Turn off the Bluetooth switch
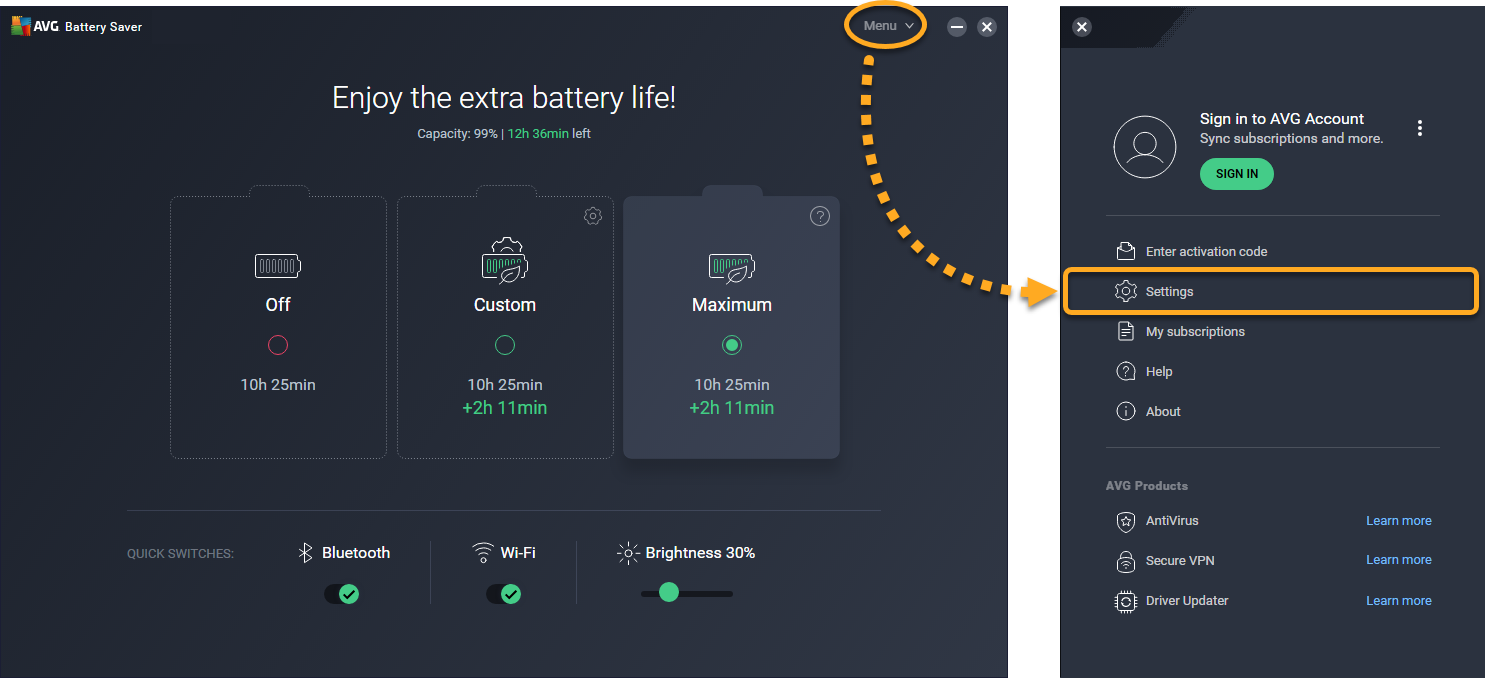1485x678 pixels. pos(341,594)
